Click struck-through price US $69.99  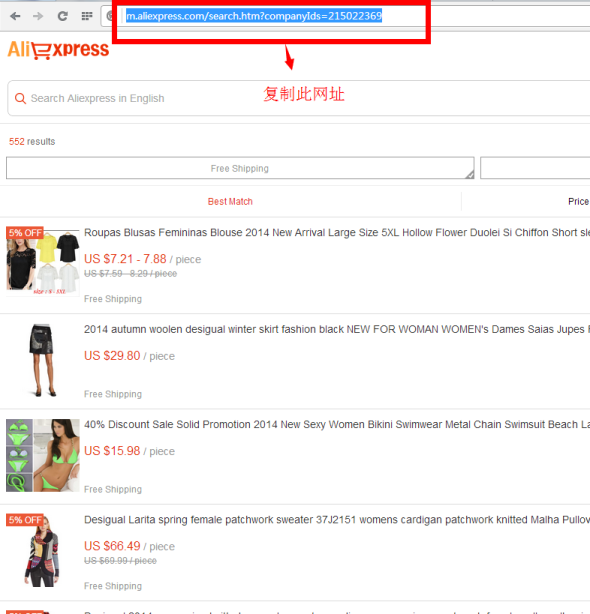[120, 561]
